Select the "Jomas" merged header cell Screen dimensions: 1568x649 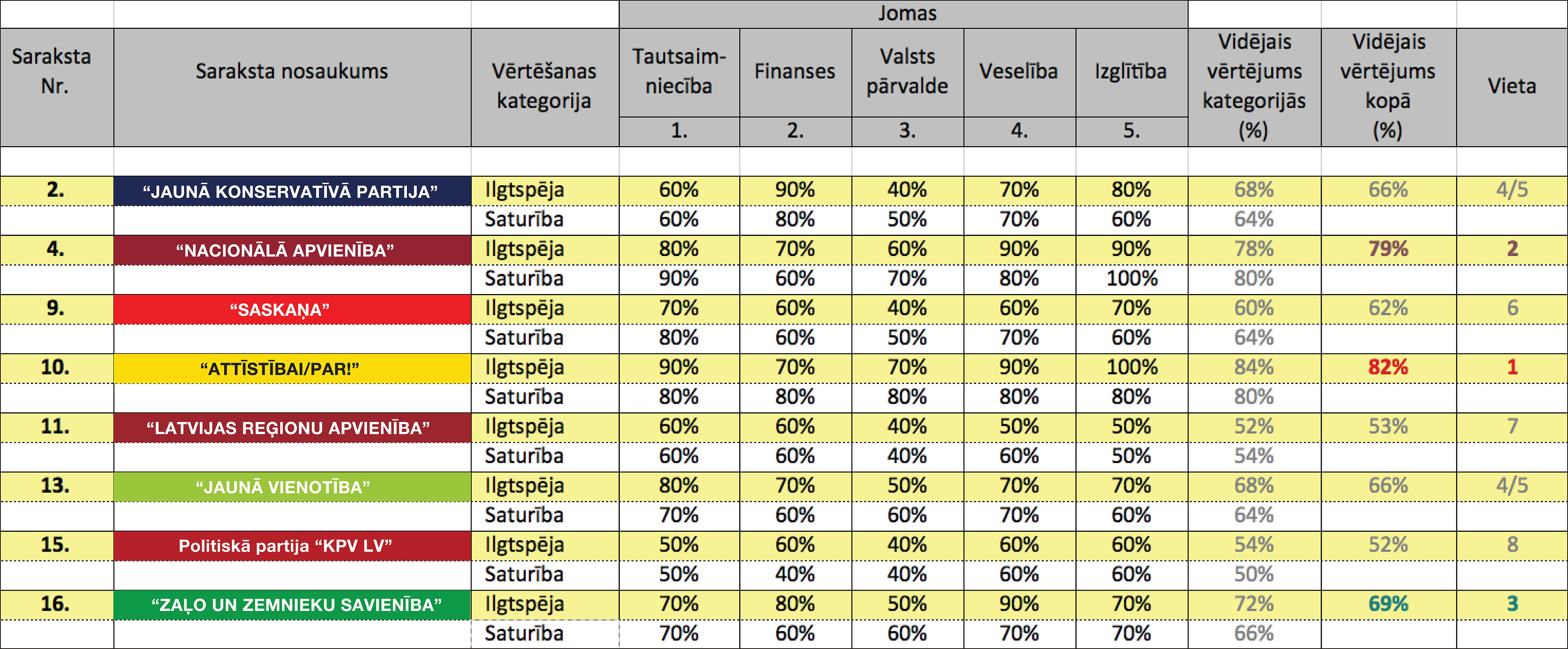[903, 14]
